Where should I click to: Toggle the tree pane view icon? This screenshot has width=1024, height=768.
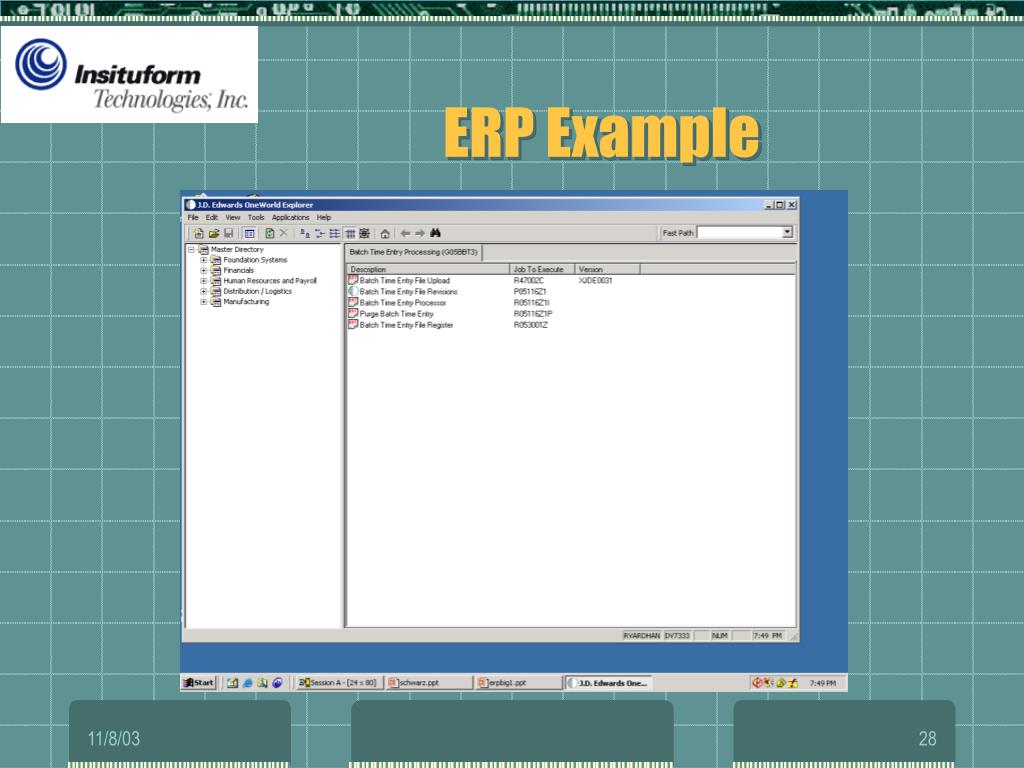point(249,233)
